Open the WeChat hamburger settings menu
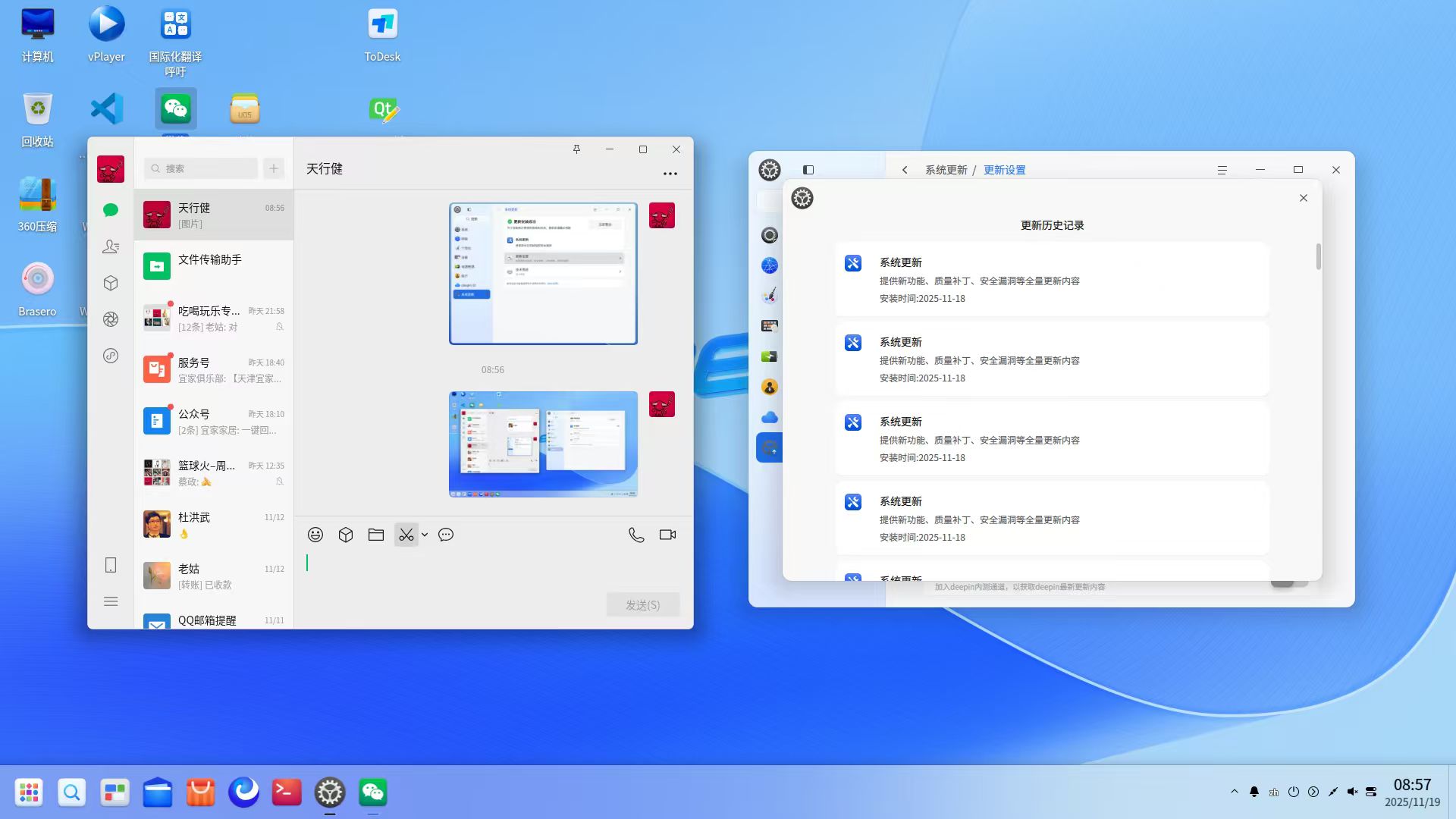Screen dimensions: 1456x819 (111, 601)
